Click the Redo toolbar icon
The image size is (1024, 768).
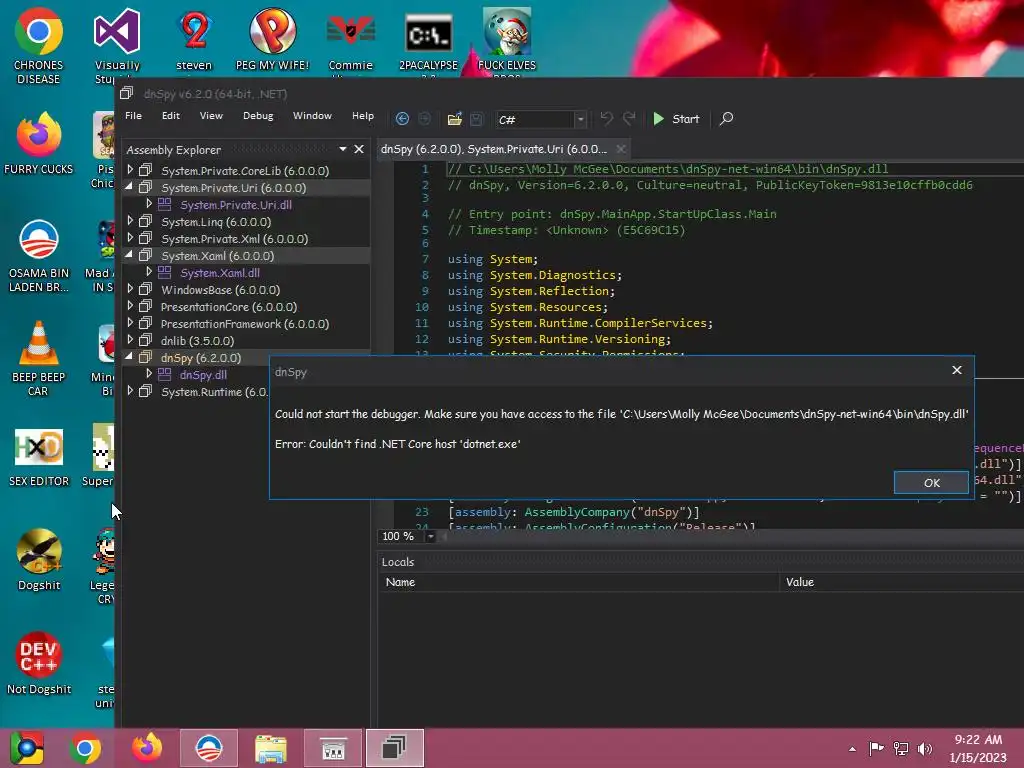coord(628,118)
